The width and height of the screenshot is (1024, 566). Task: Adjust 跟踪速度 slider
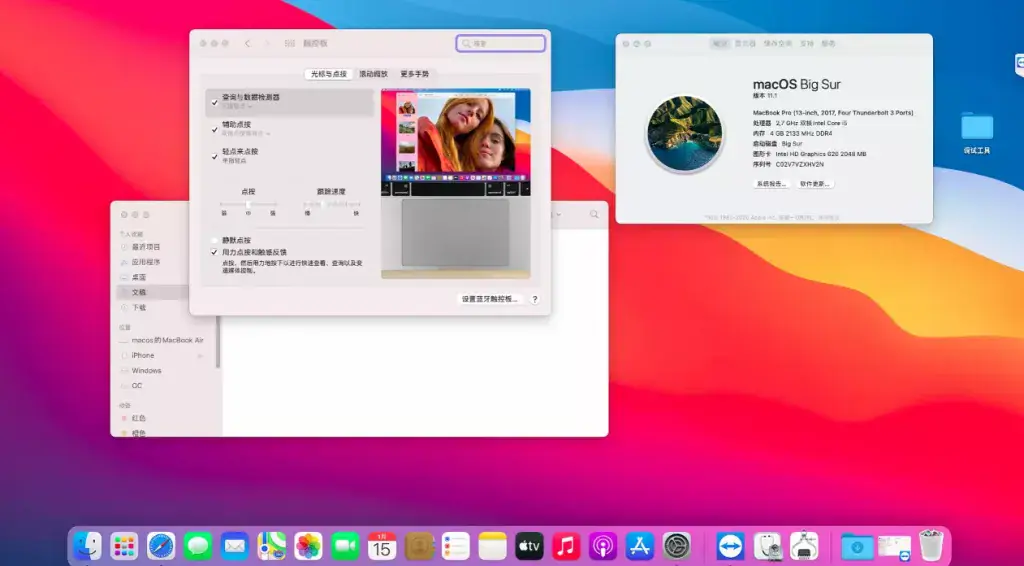332,204
